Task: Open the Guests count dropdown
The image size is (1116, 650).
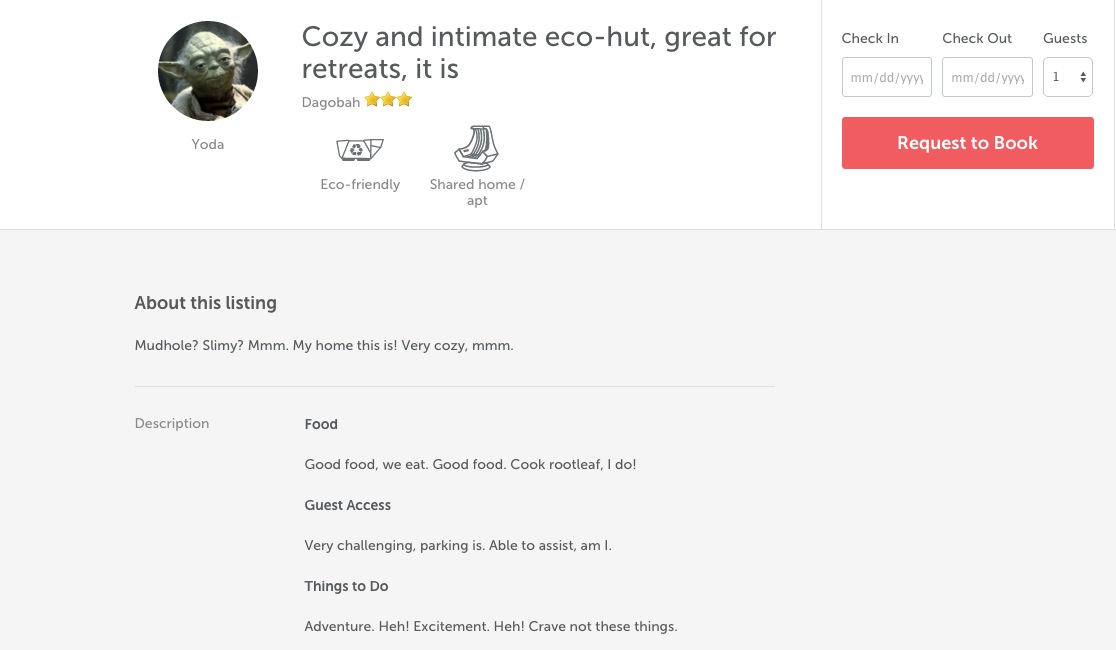Action: 1068,77
